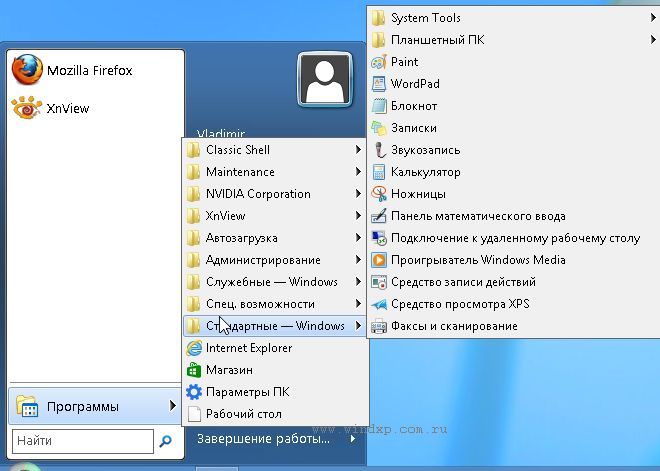Screen dimensions: 660x471
Task: Click the Программы menu label
Action: tap(83, 407)
